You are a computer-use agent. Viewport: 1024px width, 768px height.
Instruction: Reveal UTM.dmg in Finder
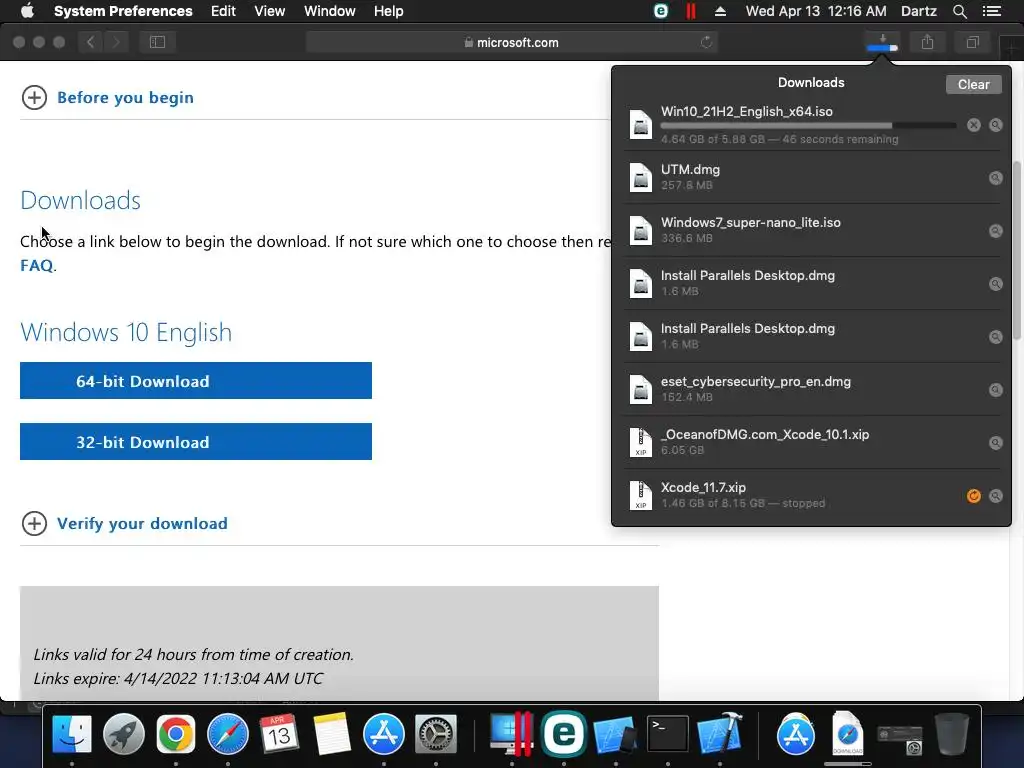995,178
